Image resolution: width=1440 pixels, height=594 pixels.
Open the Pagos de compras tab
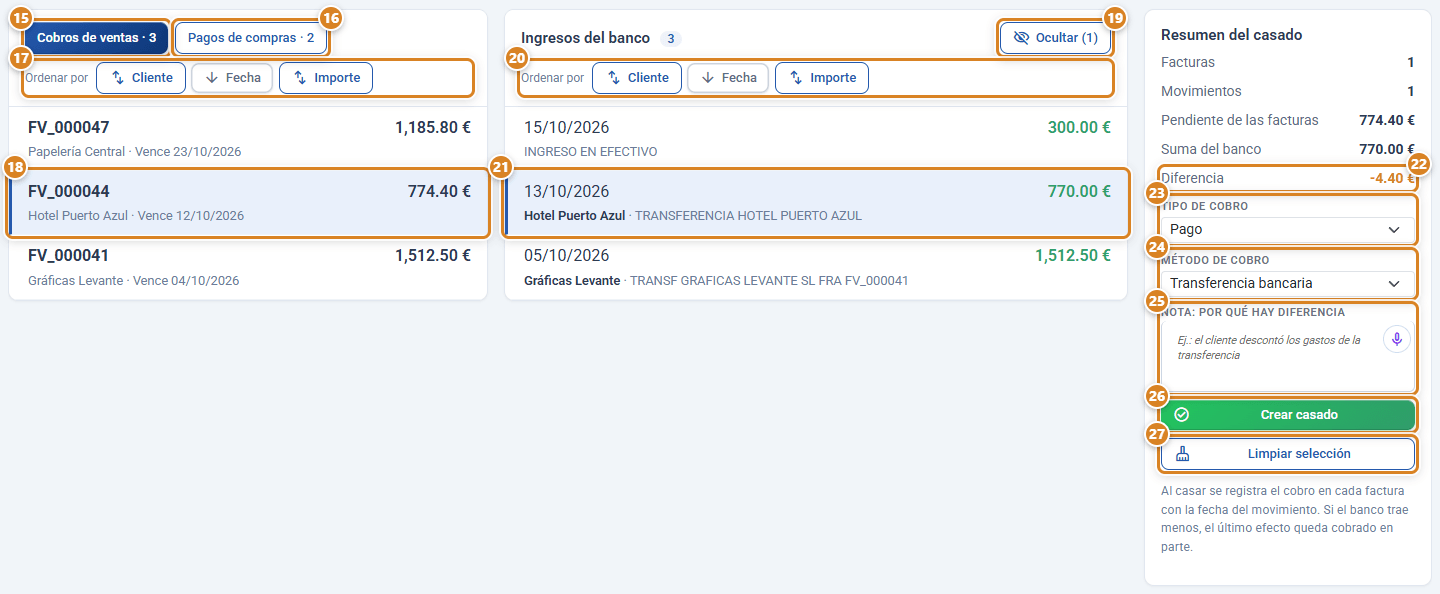click(251, 38)
